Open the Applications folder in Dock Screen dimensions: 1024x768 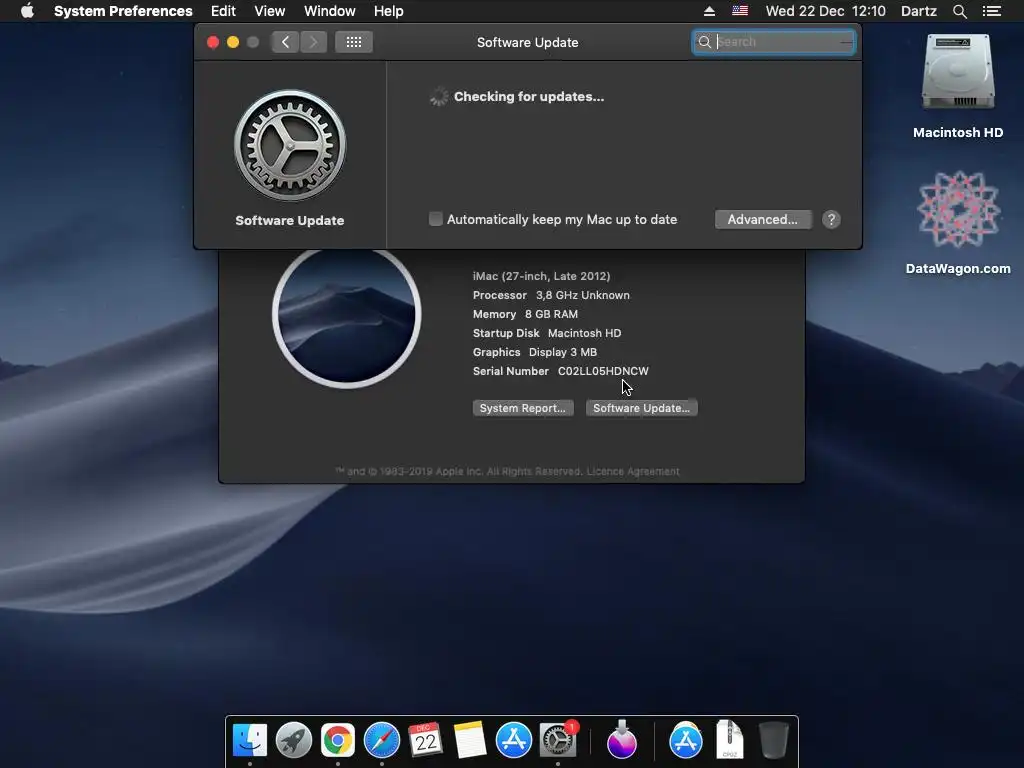686,741
